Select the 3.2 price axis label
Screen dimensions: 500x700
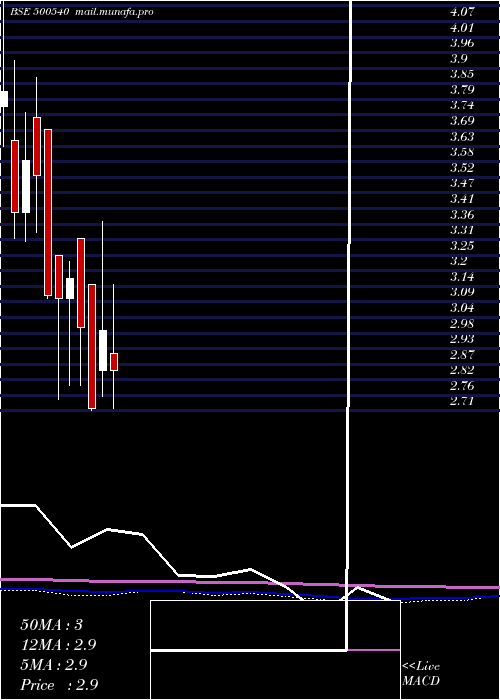459,261
